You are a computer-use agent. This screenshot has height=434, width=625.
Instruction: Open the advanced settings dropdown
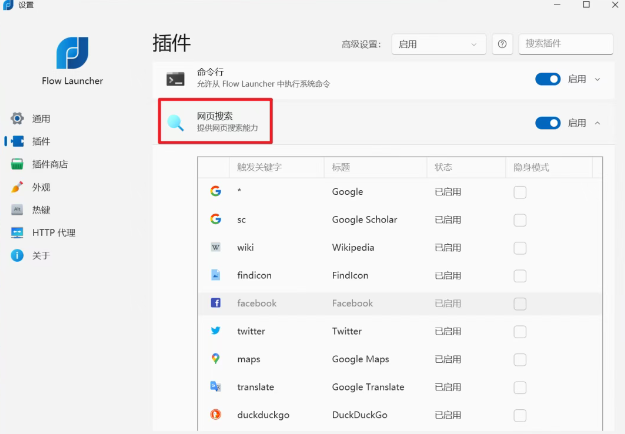click(438, 44)
